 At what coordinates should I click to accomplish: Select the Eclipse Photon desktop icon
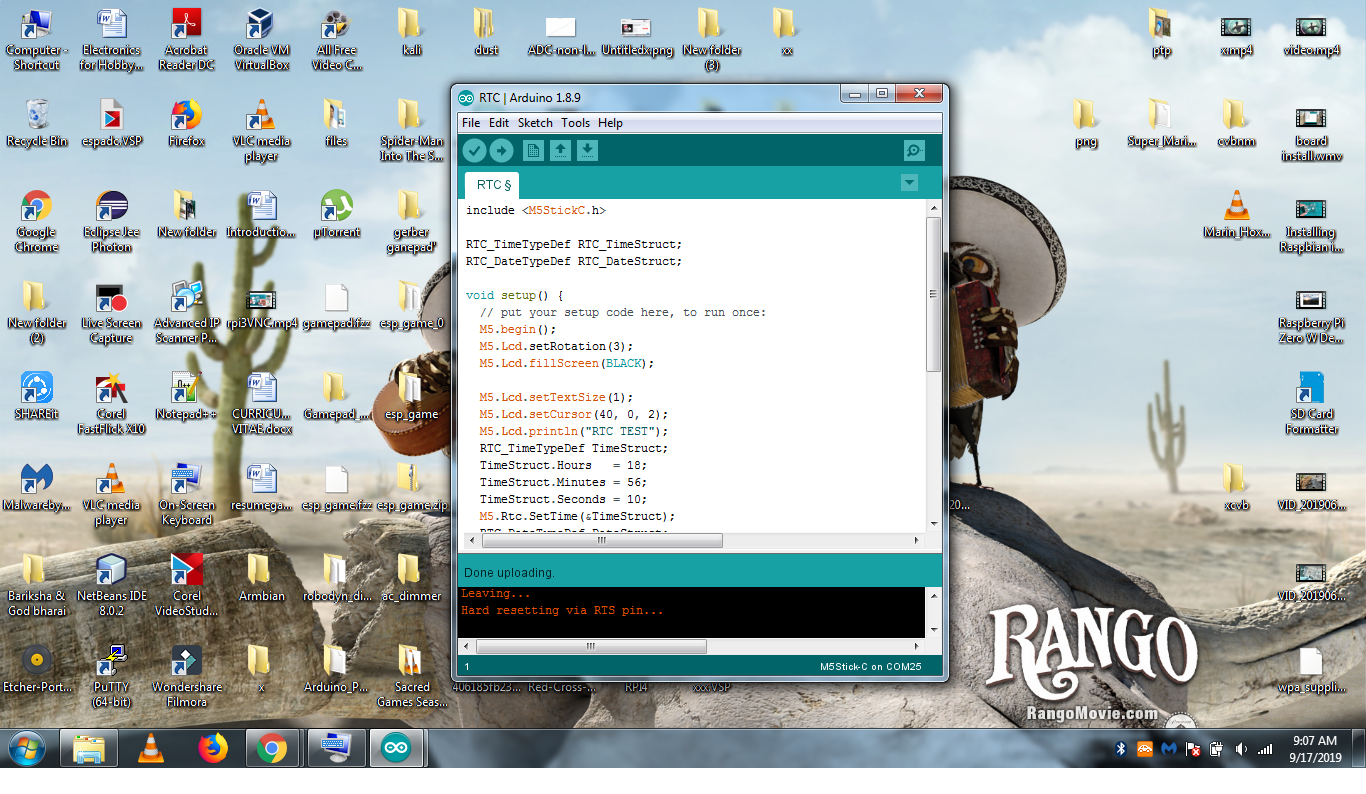(111, 221)
